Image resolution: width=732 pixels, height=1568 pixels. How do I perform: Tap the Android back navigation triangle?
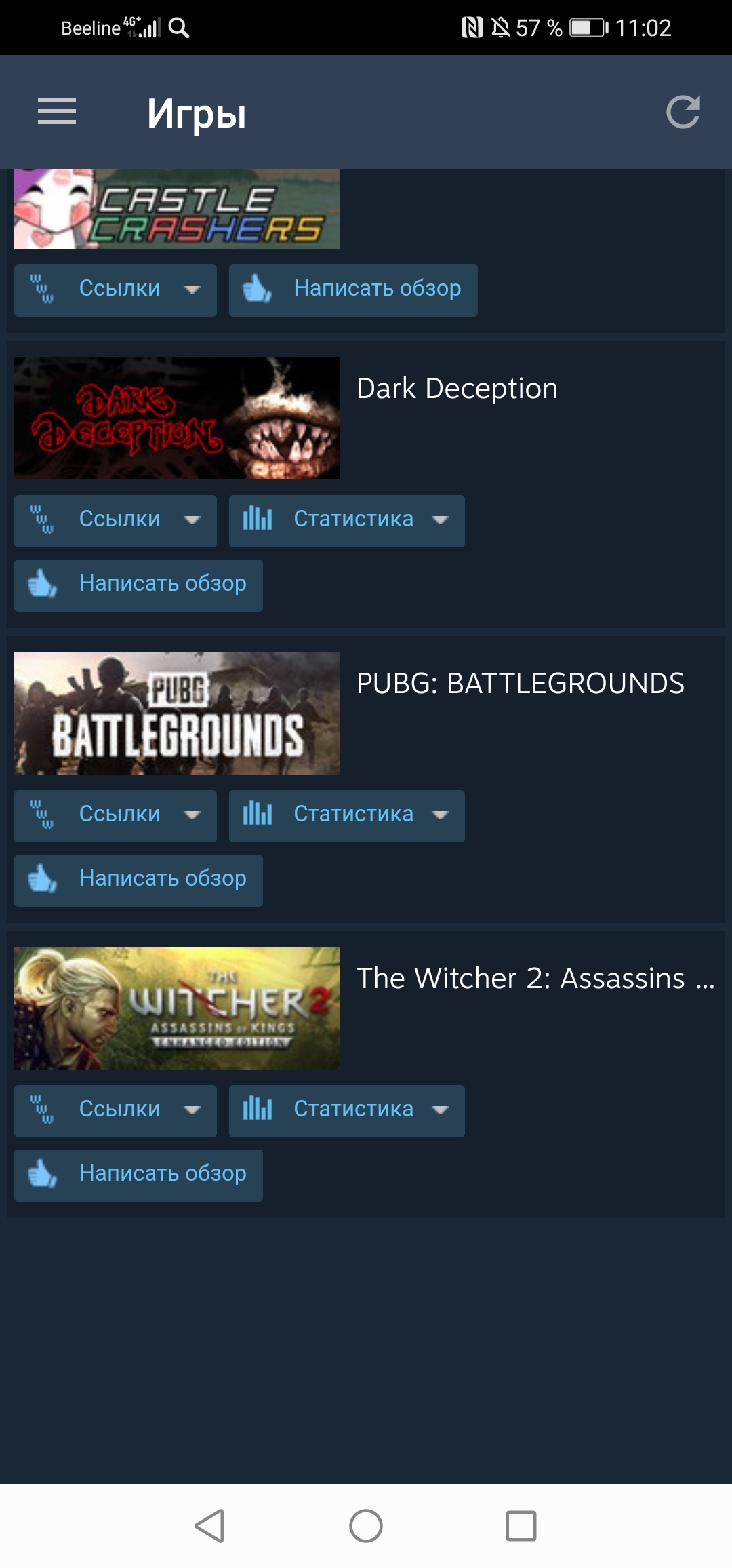pos(209,1526)
